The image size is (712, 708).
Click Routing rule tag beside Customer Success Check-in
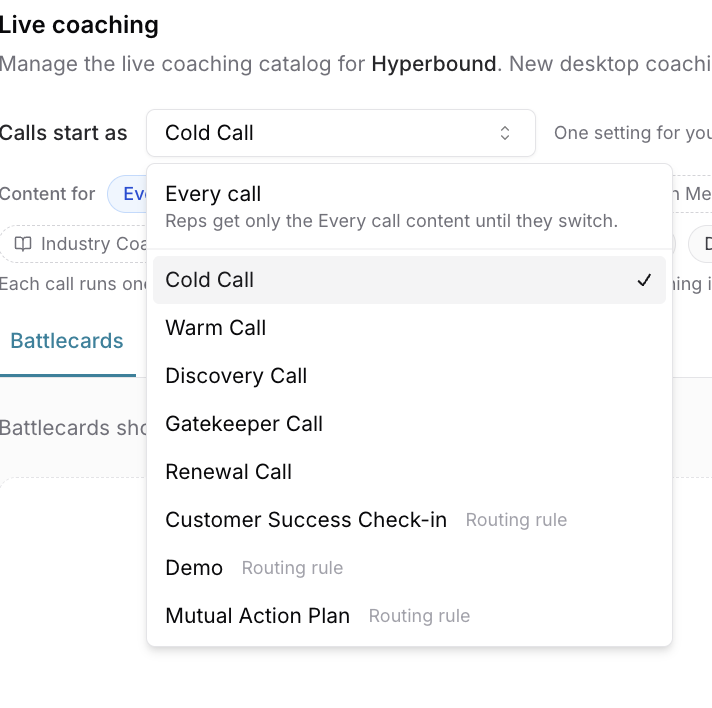click(x=516, y=520)
